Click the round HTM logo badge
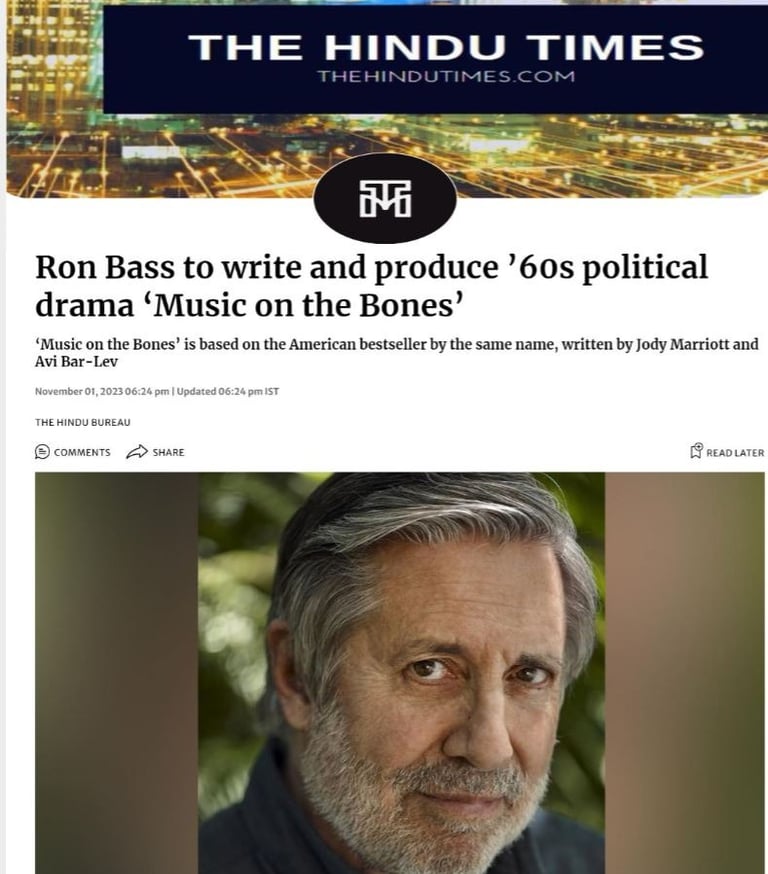The image size is (768, 874). coord(385,198)
